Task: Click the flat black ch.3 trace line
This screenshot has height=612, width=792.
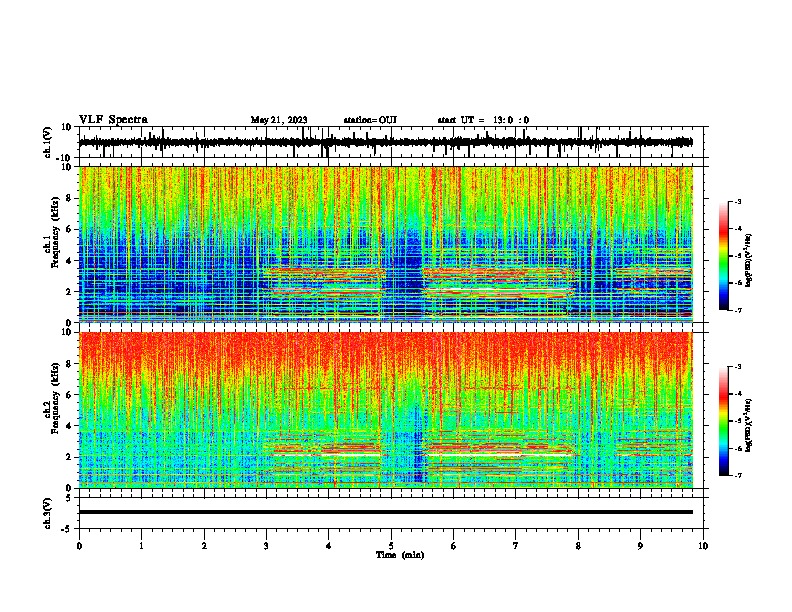Action: pos(386,512)
